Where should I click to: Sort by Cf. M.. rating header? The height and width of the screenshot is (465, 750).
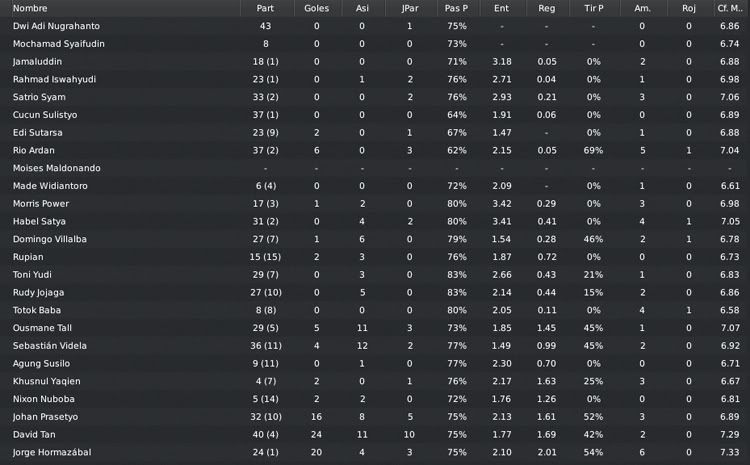[x=730, y=8]
